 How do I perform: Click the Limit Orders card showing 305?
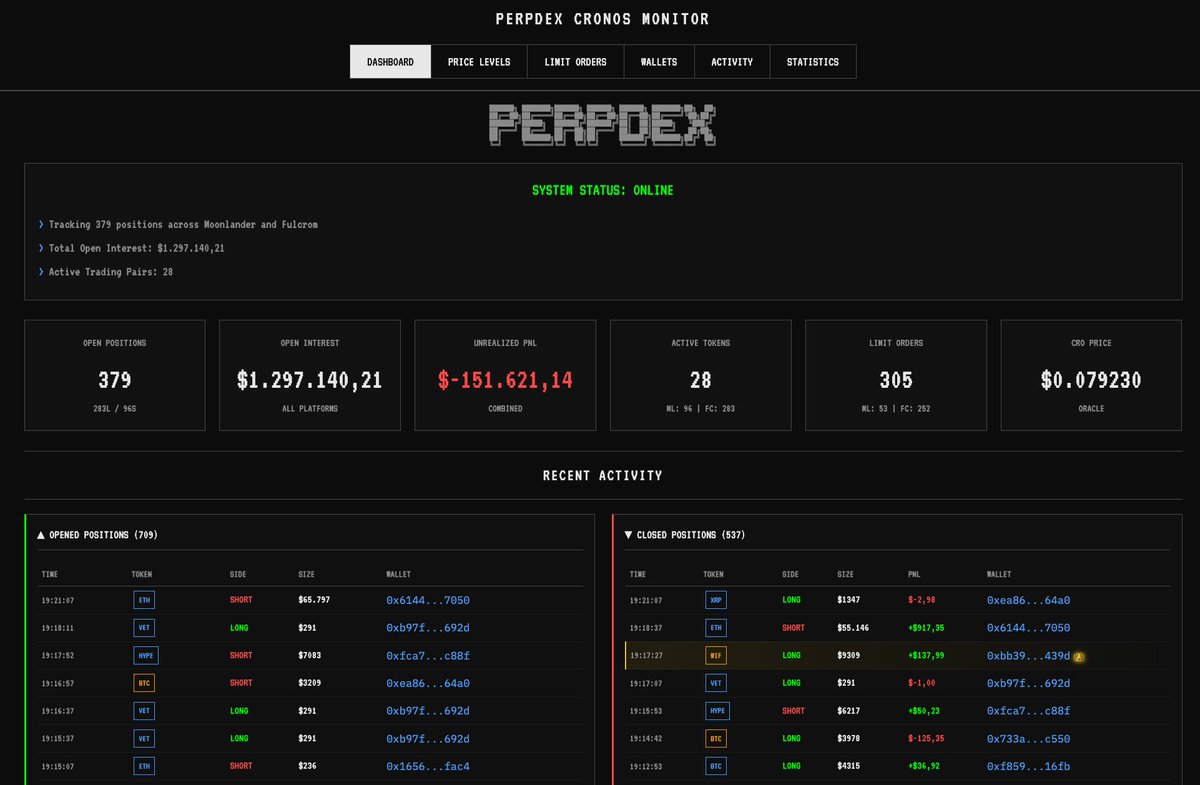coord(896,375)
